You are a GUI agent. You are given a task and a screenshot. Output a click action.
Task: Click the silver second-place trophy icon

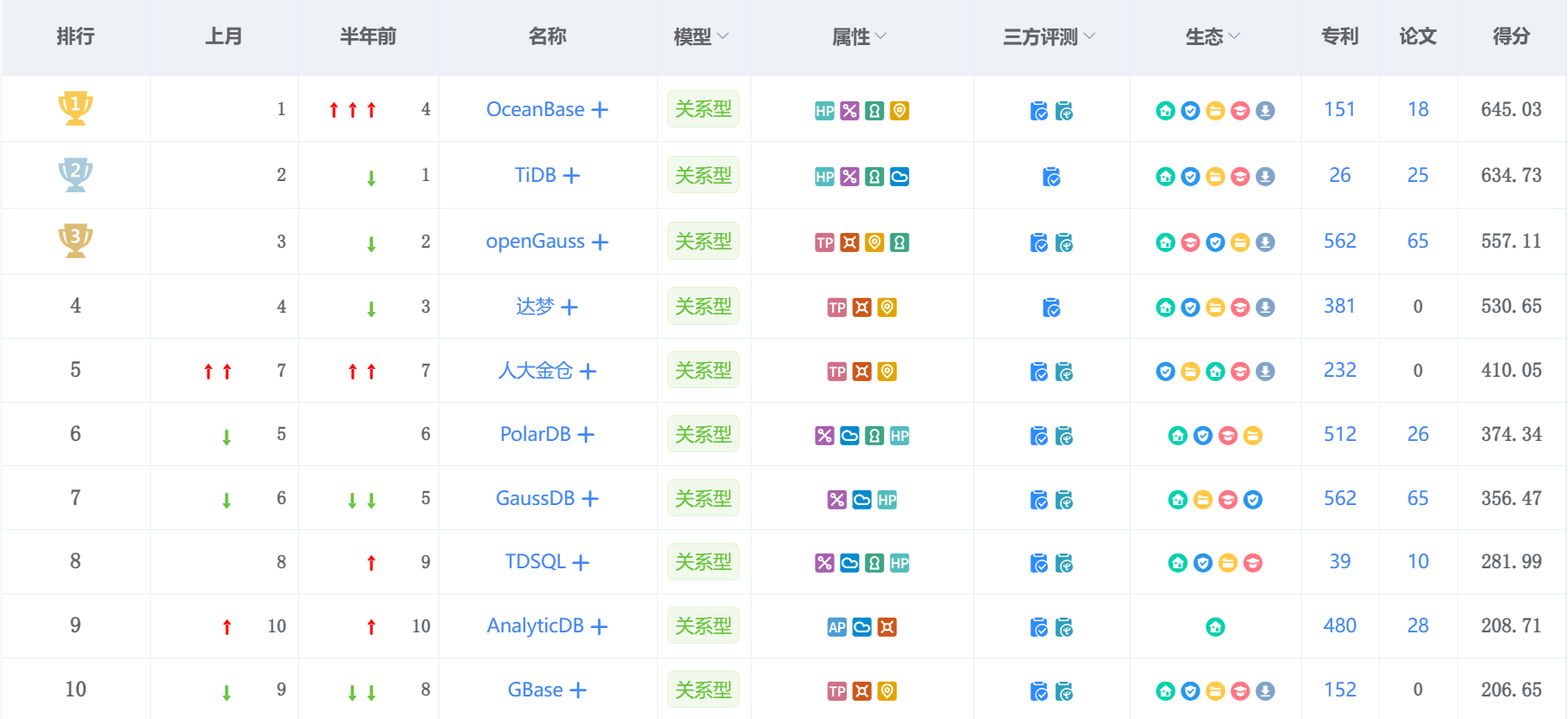pyautogui.click(x=75, y=174)
